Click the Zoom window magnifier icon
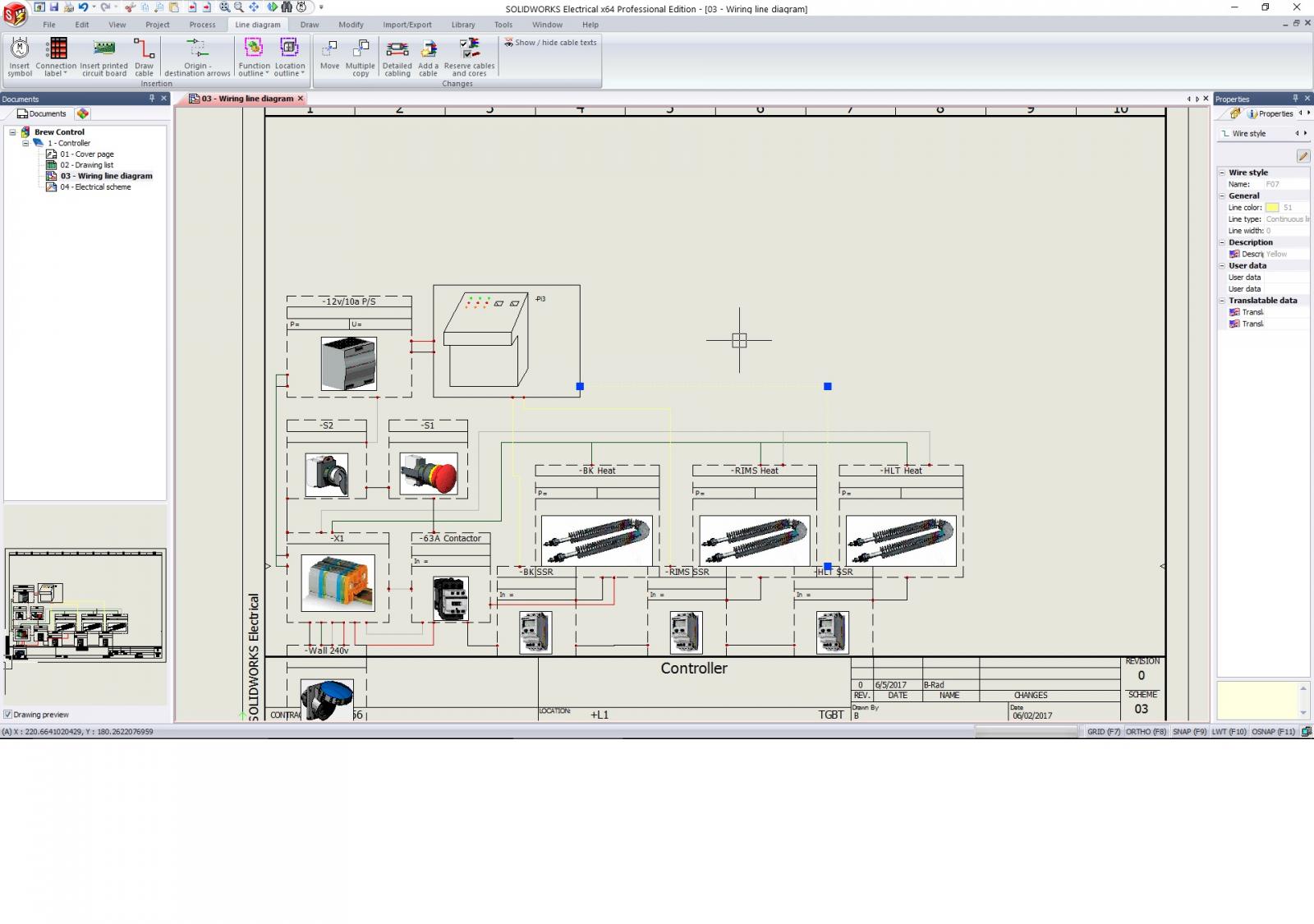The image size is (1314, 924). [224, 7]
